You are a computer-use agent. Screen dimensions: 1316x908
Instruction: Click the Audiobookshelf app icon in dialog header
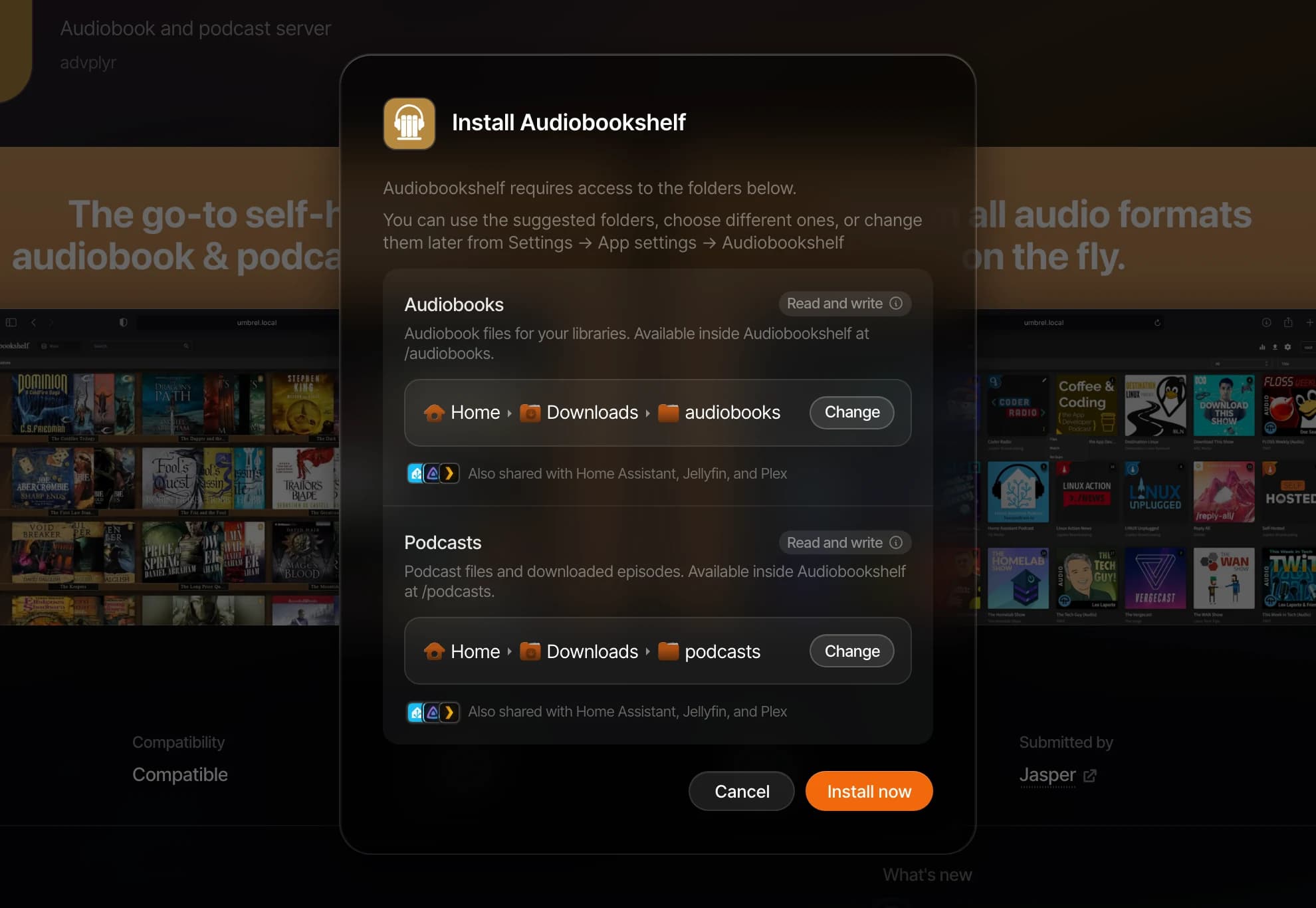409,124
